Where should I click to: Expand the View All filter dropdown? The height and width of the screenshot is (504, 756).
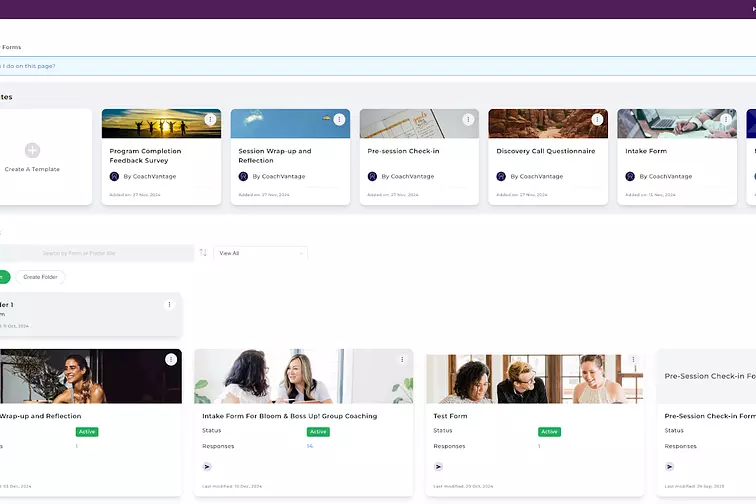pyautogui.click(x=260, y=253)
